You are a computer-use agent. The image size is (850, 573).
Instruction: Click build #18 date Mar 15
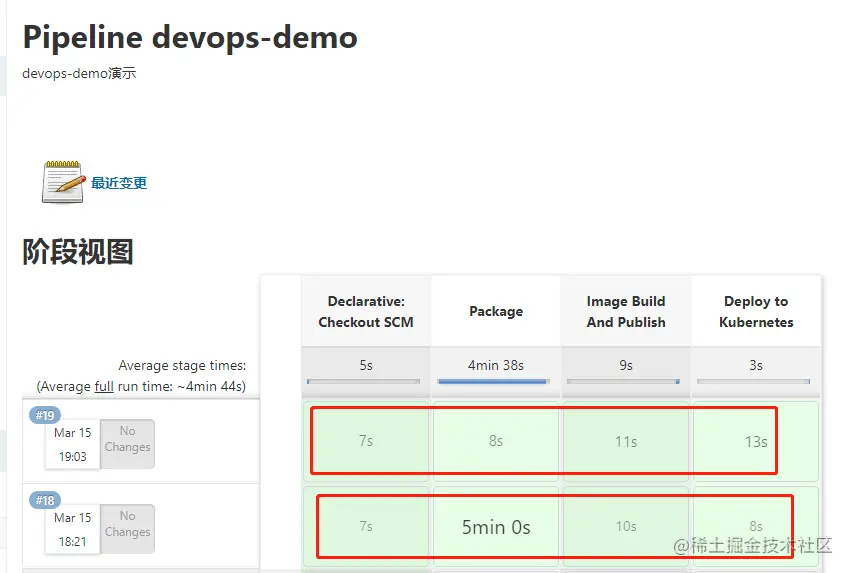point(73,518)
